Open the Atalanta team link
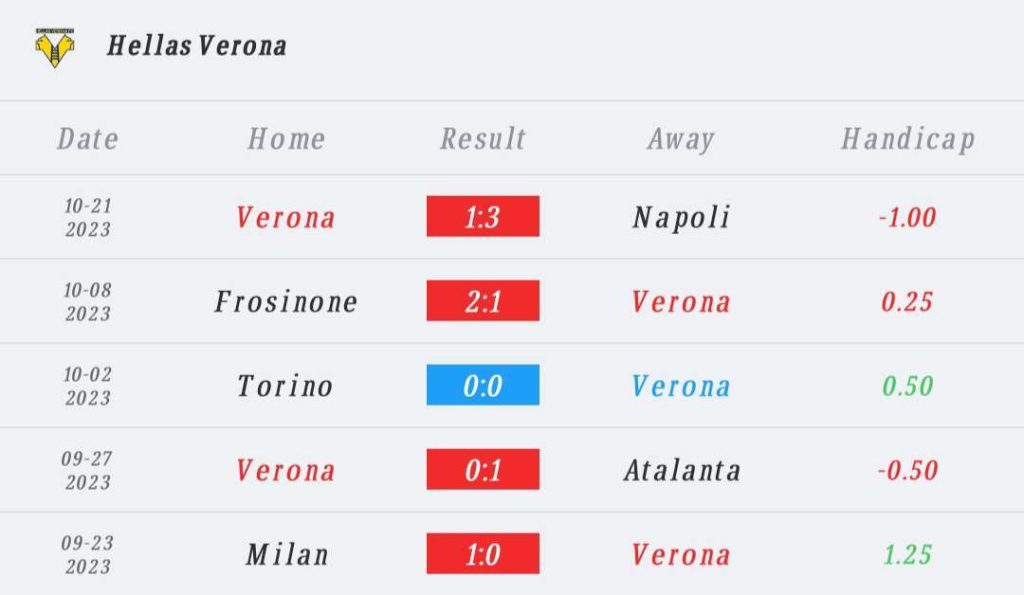The image size is (1024, 595). click(x=682, y=470)
